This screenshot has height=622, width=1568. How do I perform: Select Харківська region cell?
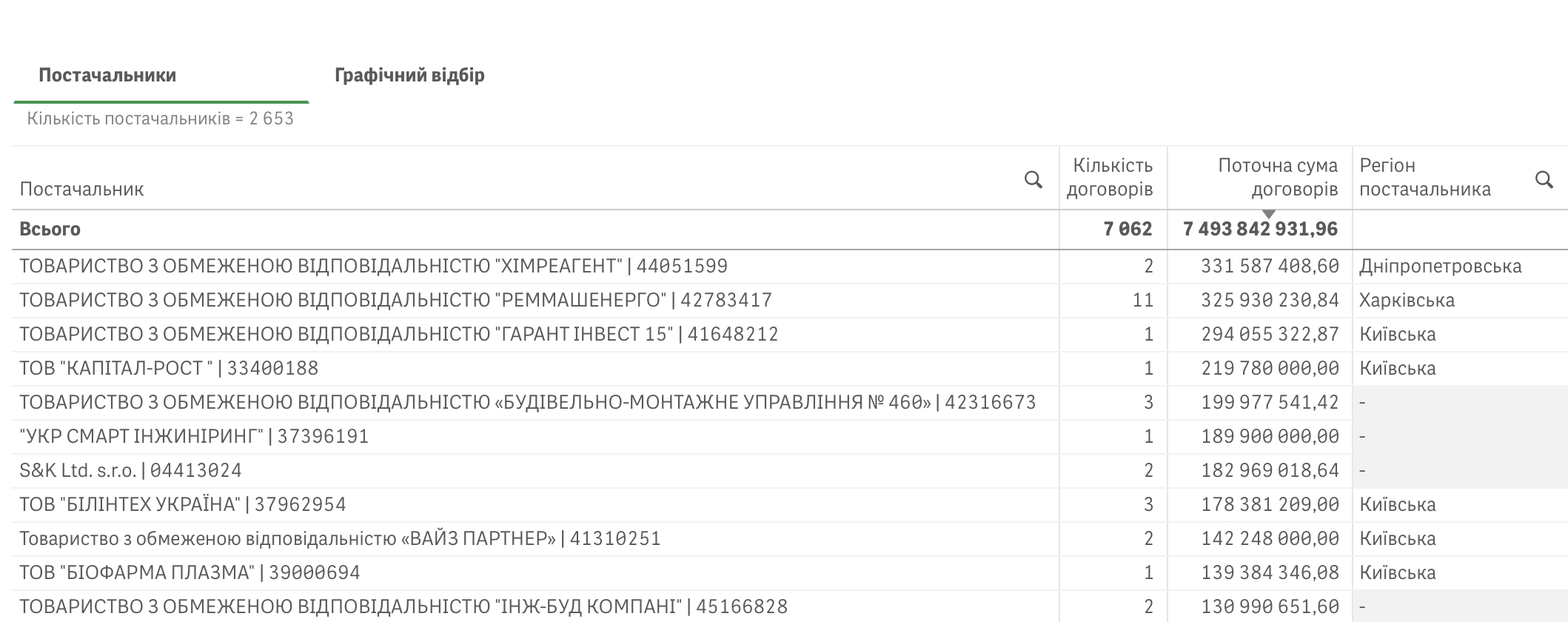(1407, 300)
